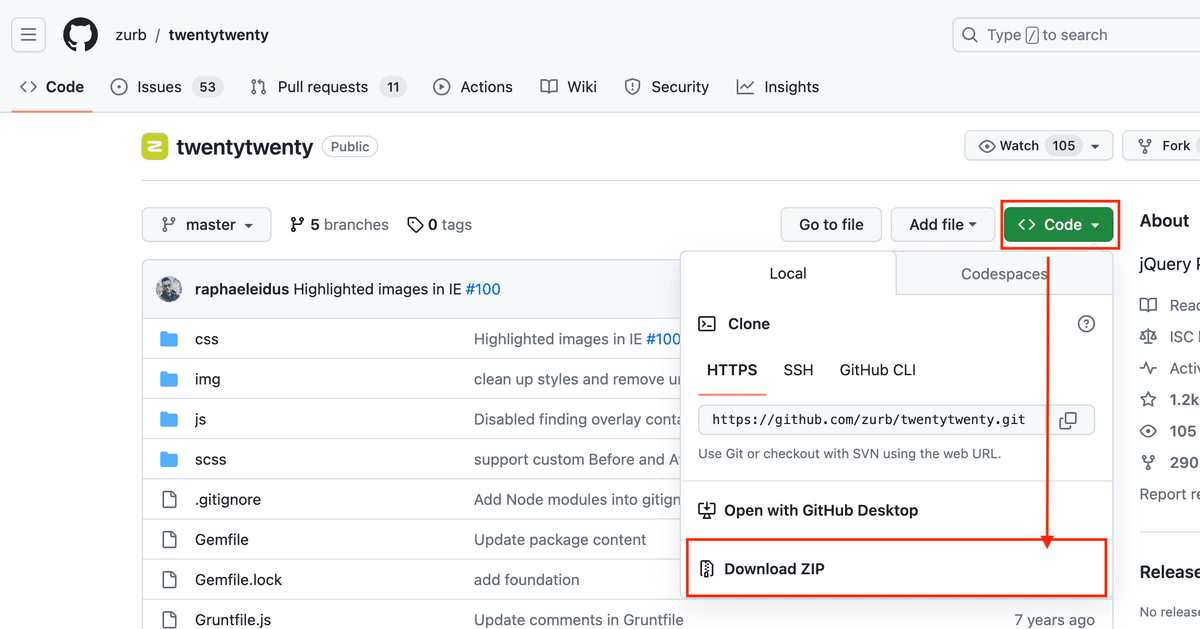The height and width of the screenshot is (629, 1200).
Task: Open the hamburger navigation menu
Action: (28, 35)
